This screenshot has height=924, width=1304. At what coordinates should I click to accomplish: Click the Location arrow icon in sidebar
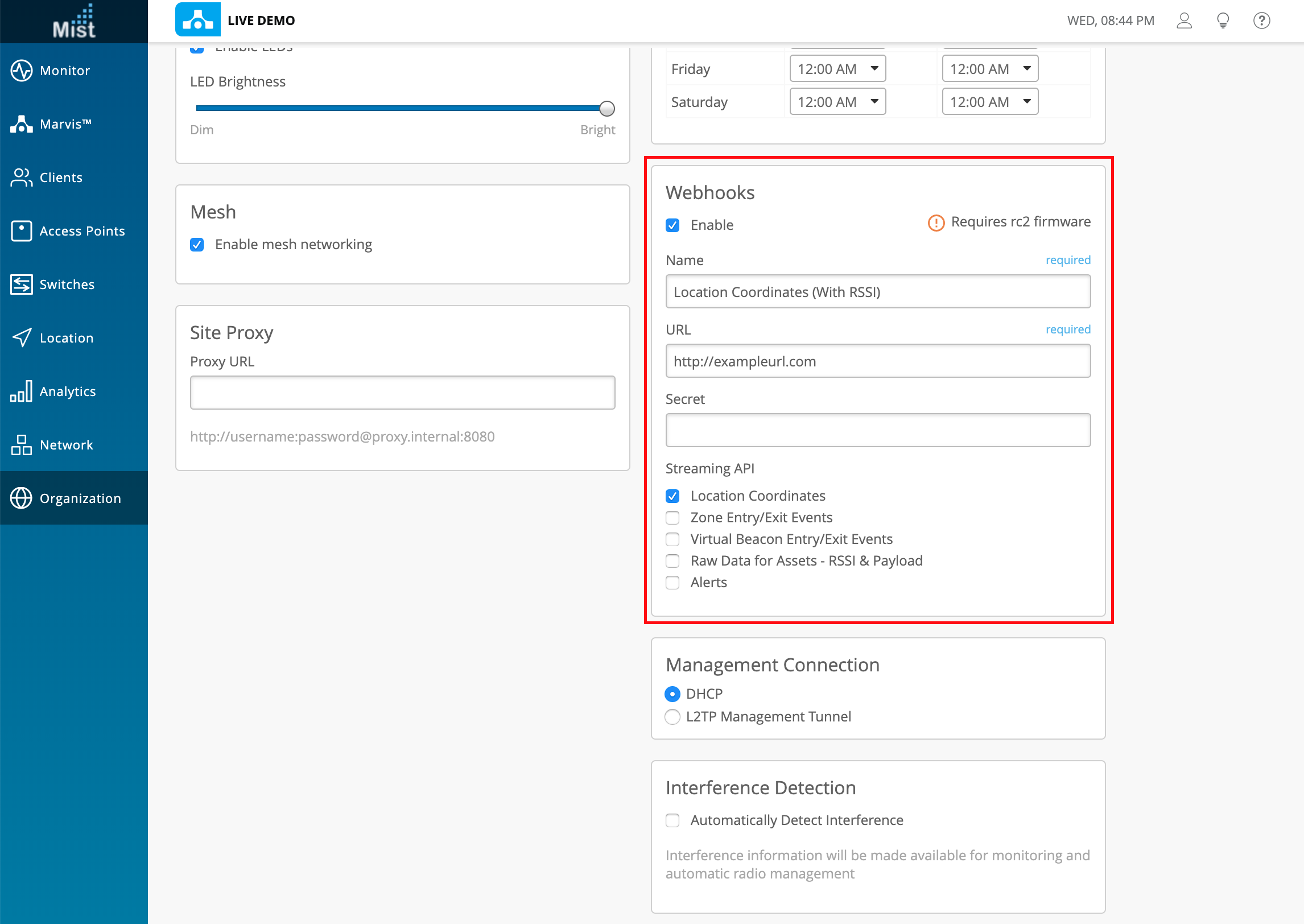(x=22, y=338)
